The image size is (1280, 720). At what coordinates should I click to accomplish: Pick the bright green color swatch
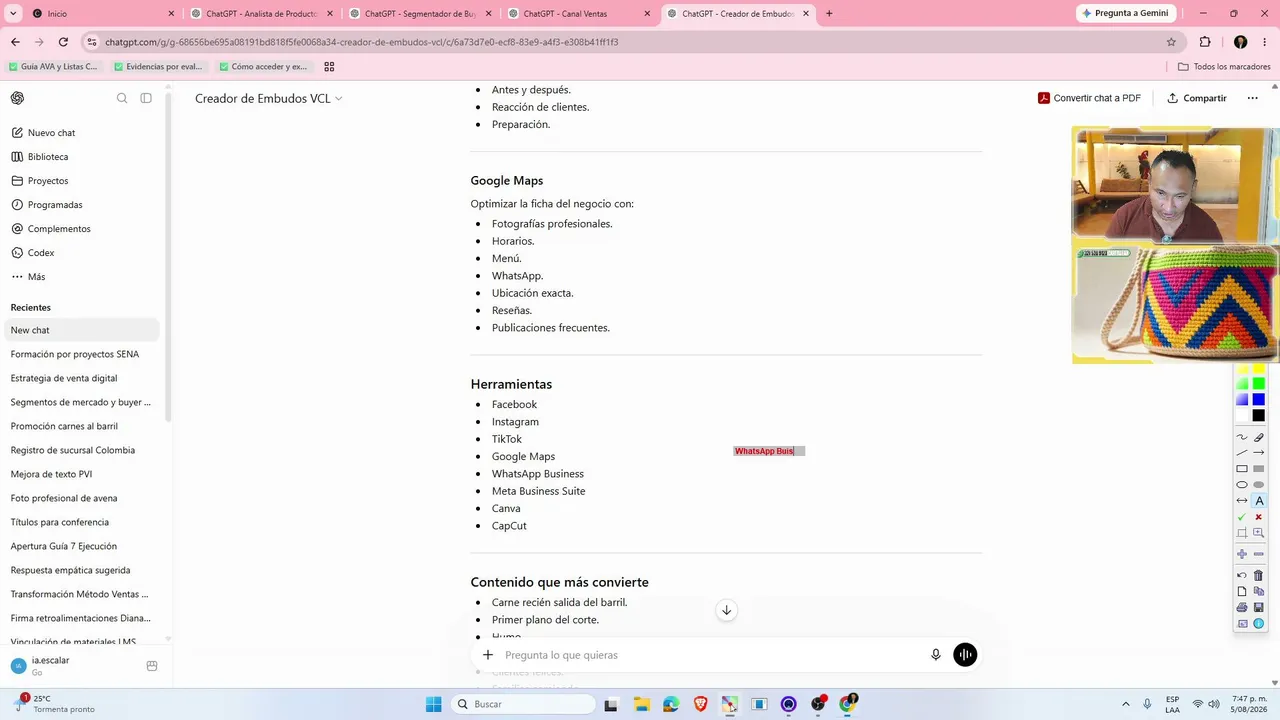(x=1259, y=384)
